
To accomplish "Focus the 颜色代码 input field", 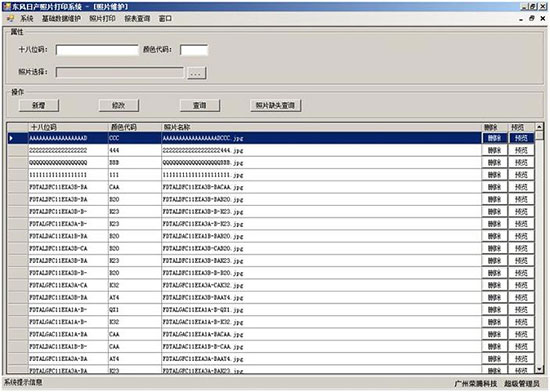I will point(194,50).
